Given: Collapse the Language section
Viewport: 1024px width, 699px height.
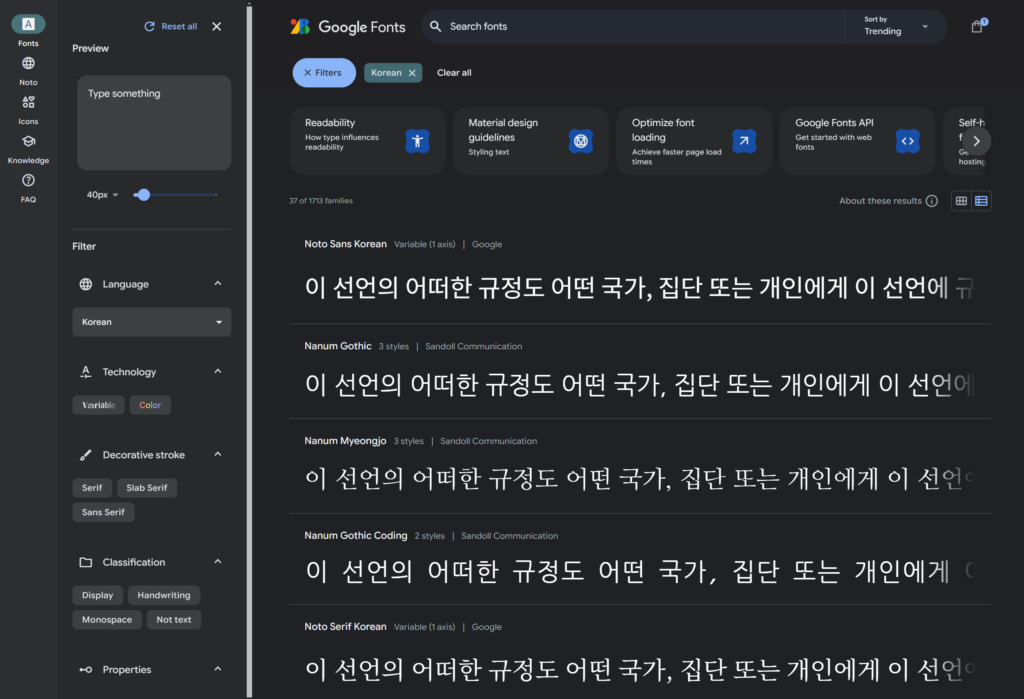Looking at the screenshot, I should (218, 284).
